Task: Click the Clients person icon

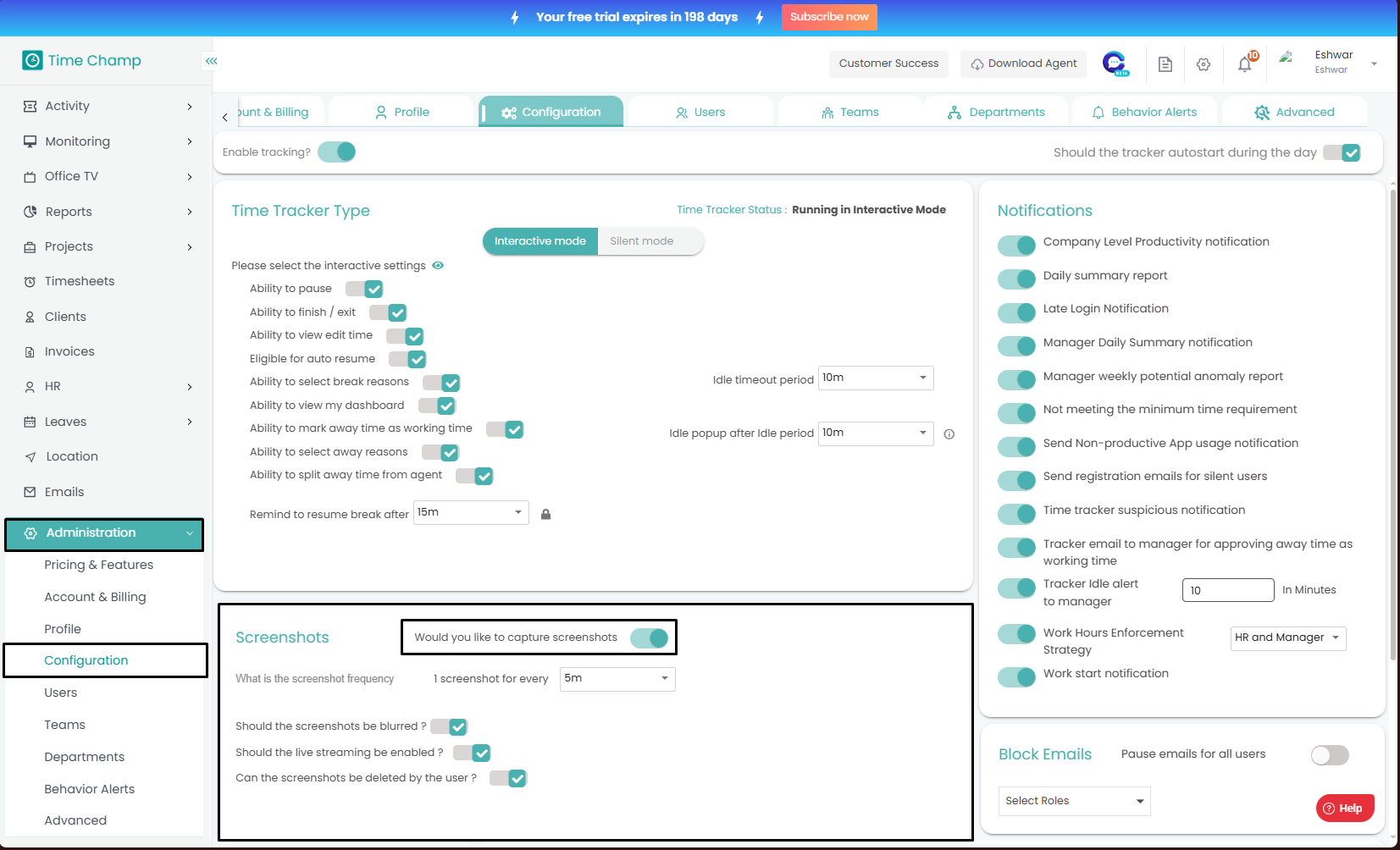Action: point(30,317)
